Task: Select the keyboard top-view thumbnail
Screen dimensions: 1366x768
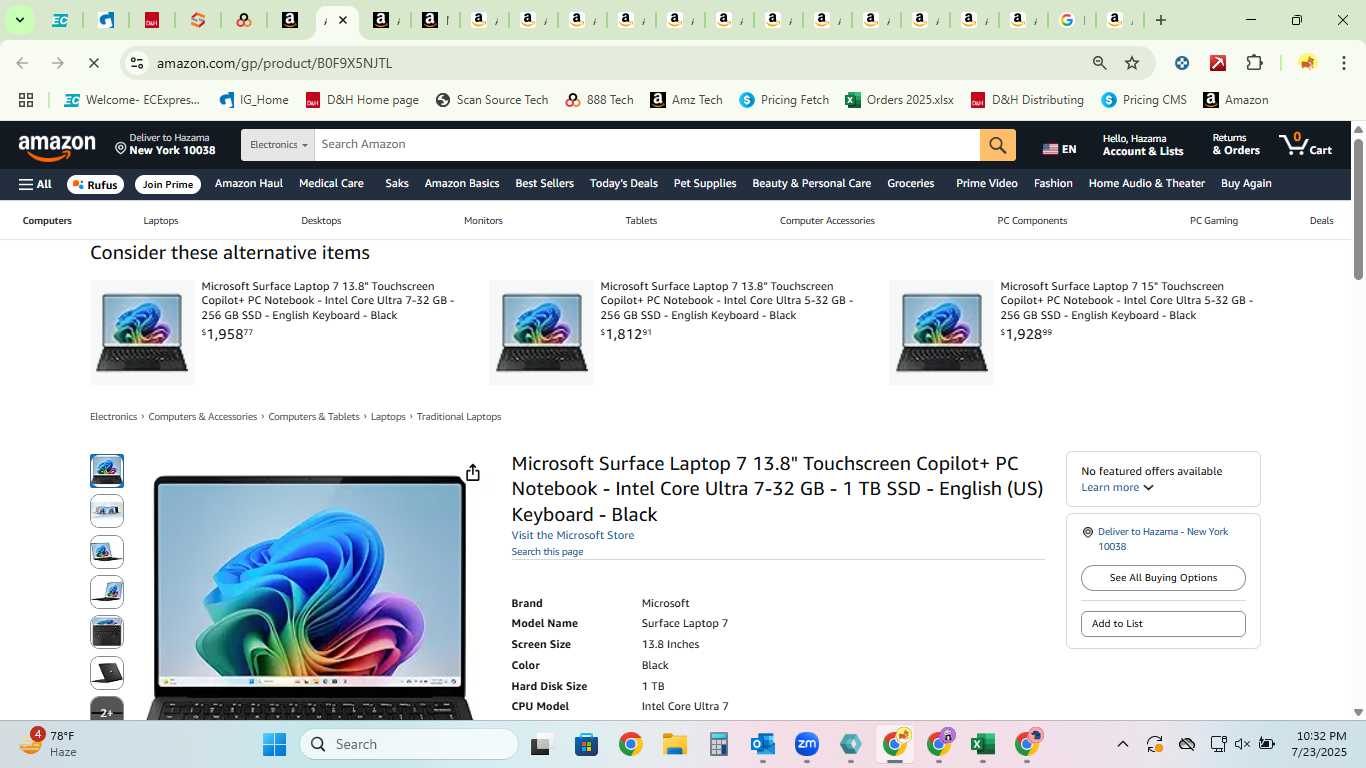Action: click(x=107, y=633)
